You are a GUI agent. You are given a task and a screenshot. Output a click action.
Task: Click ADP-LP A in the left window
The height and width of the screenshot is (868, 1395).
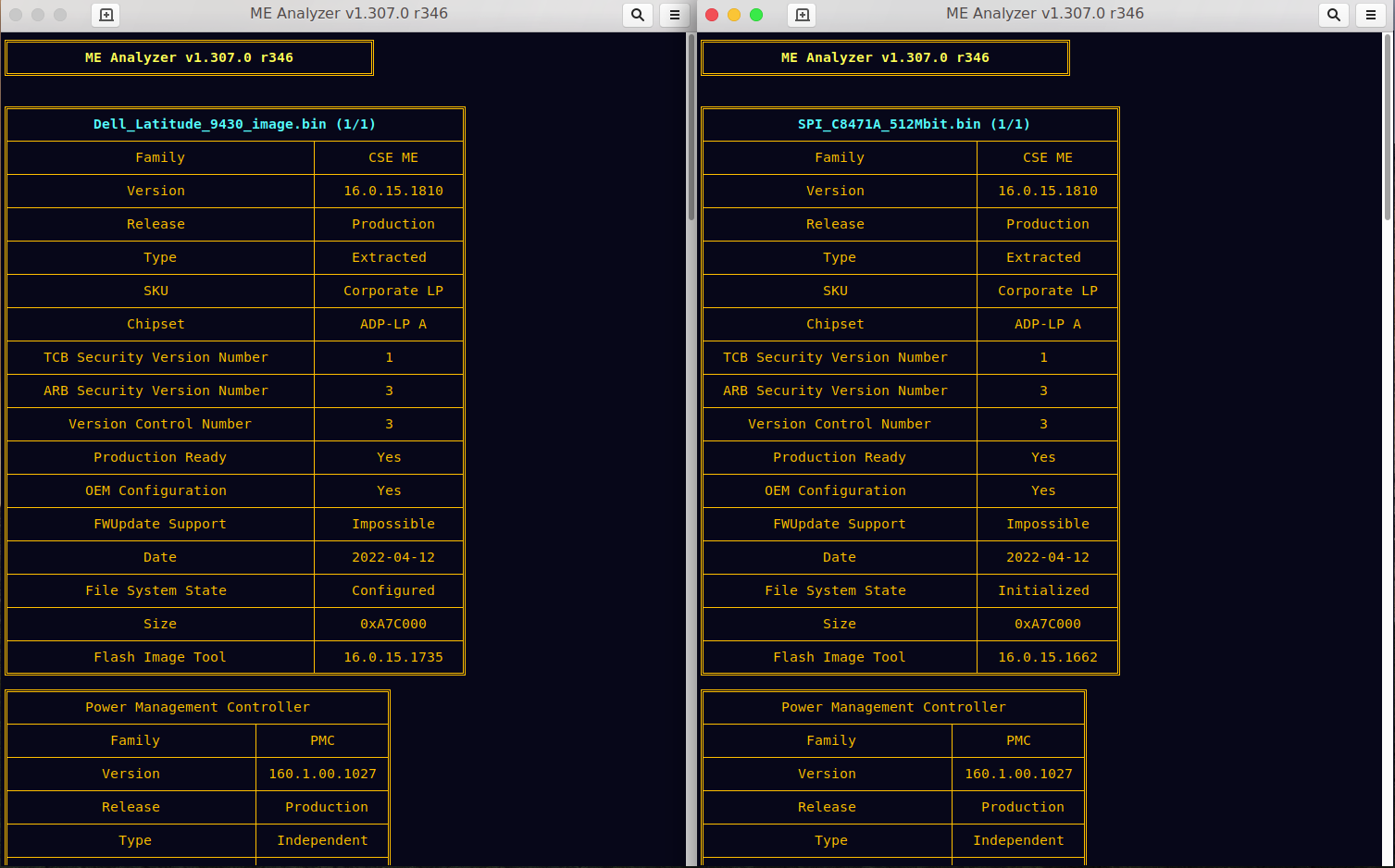coord(393,324)
